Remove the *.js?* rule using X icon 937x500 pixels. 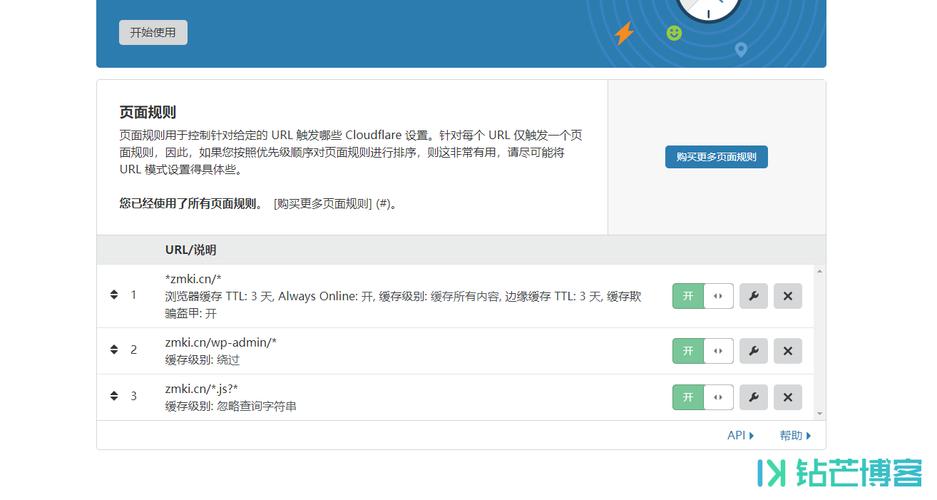(x=788, y=397)
